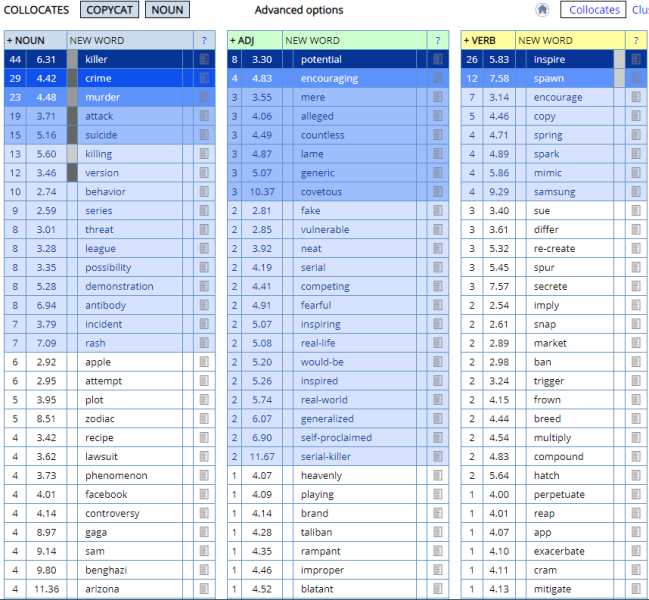Viewport: 649px width, 600px height.
Task: Open context list icon for zodiac row
Action: [204, 419]
